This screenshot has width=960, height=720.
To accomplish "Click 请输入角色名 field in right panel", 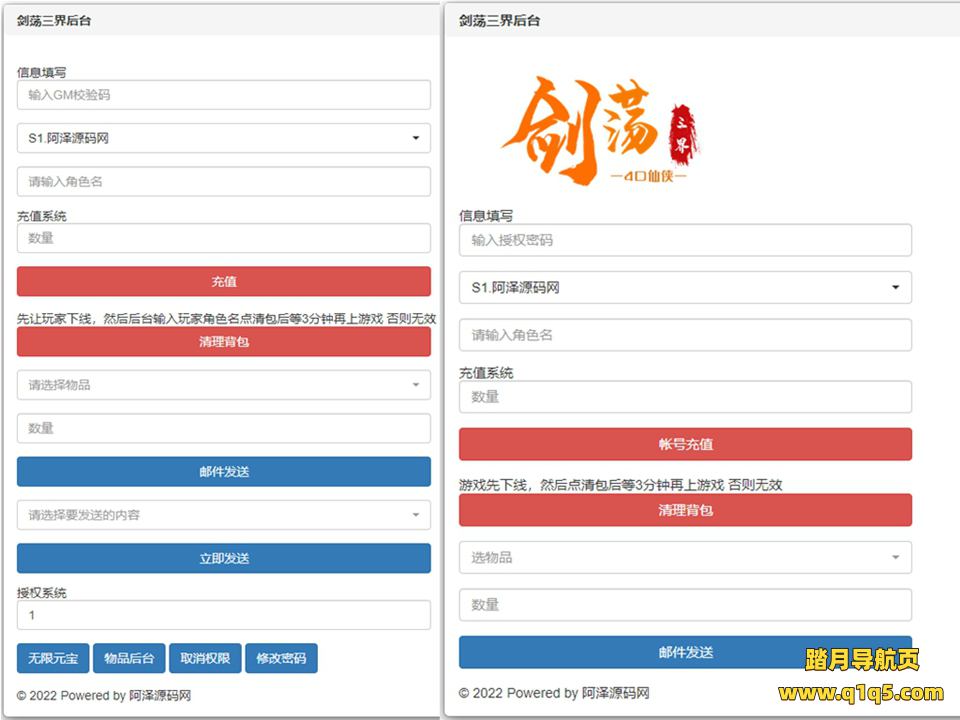I will click(685, 335).
